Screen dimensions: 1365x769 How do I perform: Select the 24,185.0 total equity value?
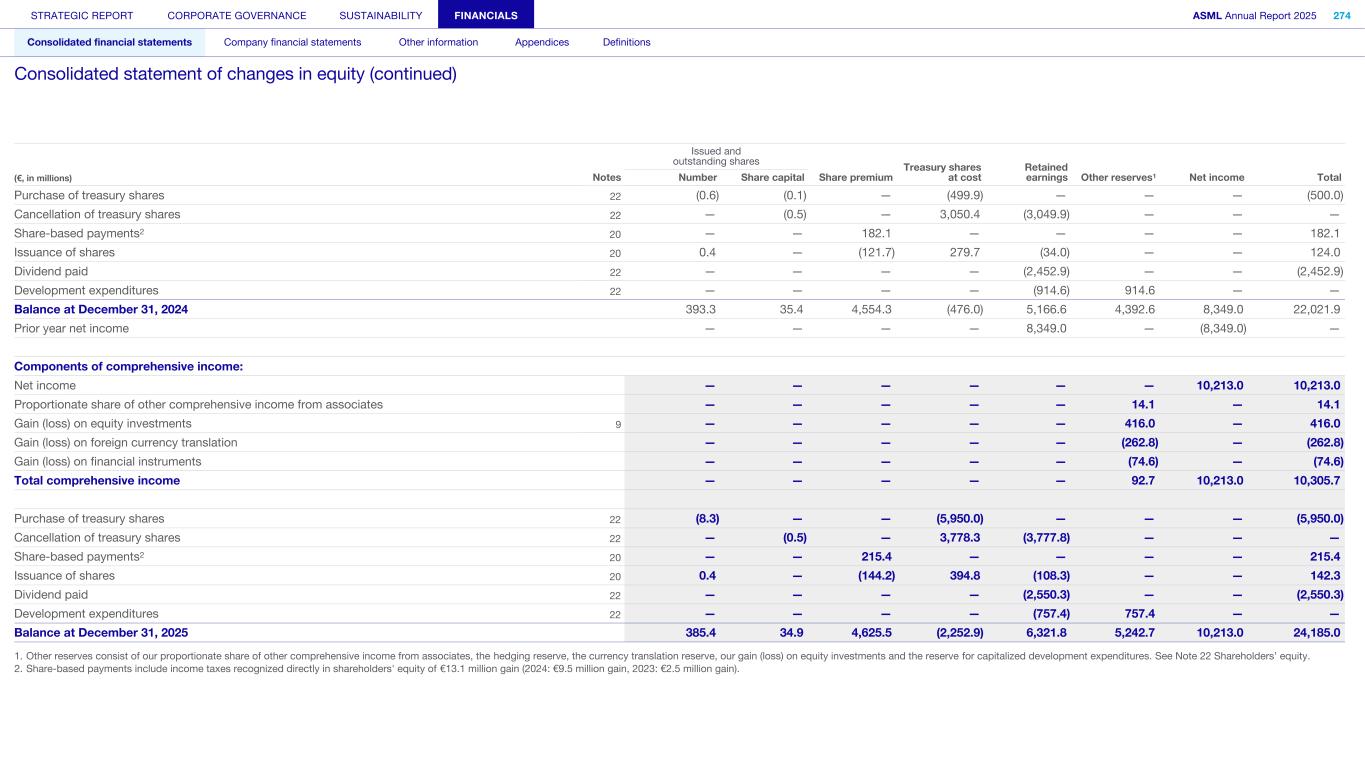pyautogui.click(x=1311, y=633)
